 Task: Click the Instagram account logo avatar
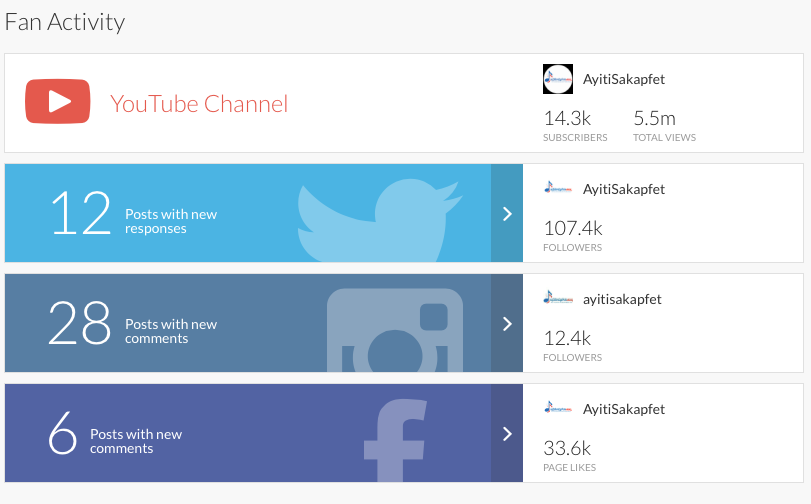[x=558, y=299]
